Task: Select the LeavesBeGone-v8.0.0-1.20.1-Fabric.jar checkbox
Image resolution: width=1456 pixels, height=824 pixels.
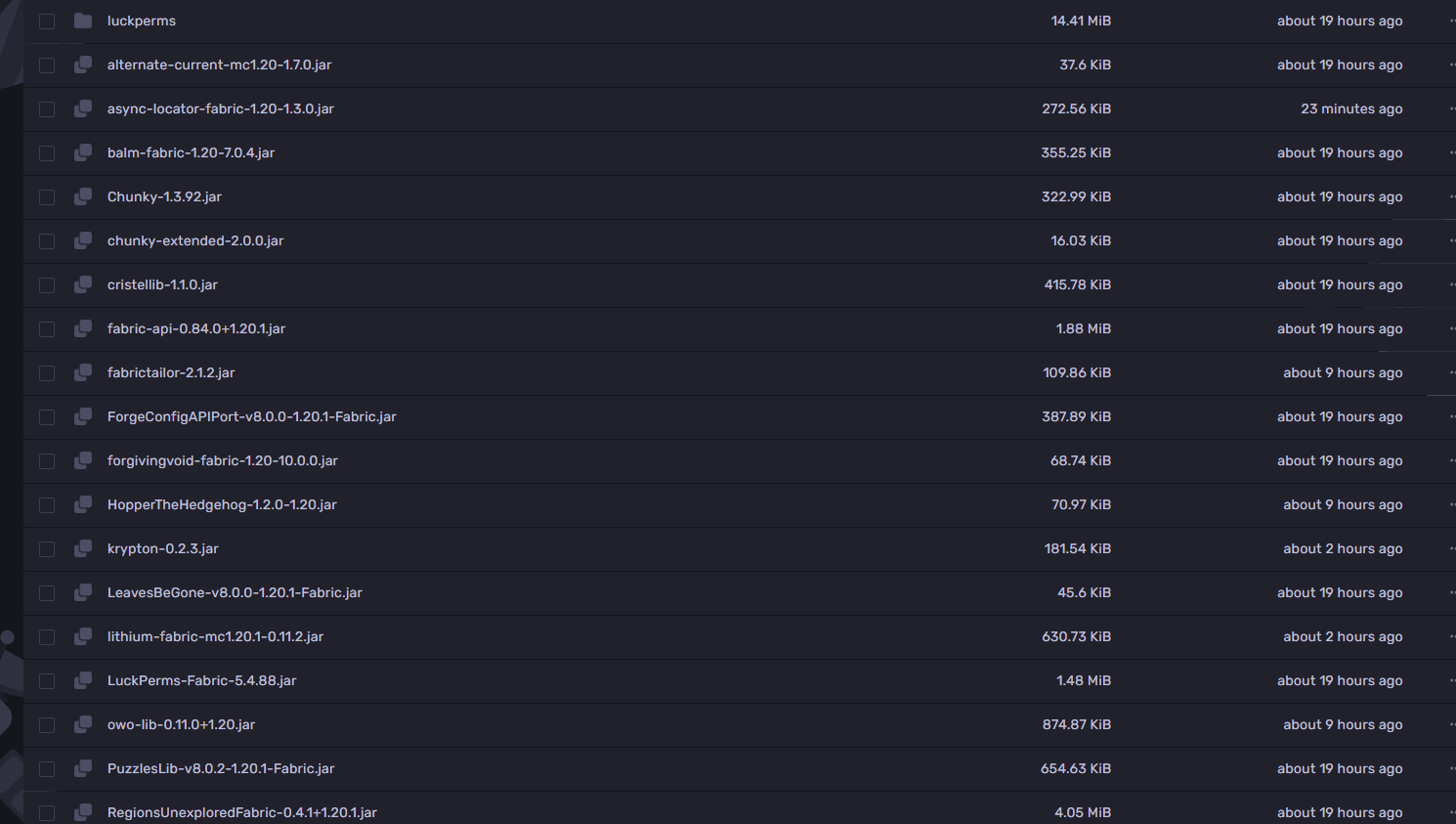Action: click(x=47, y=593)
